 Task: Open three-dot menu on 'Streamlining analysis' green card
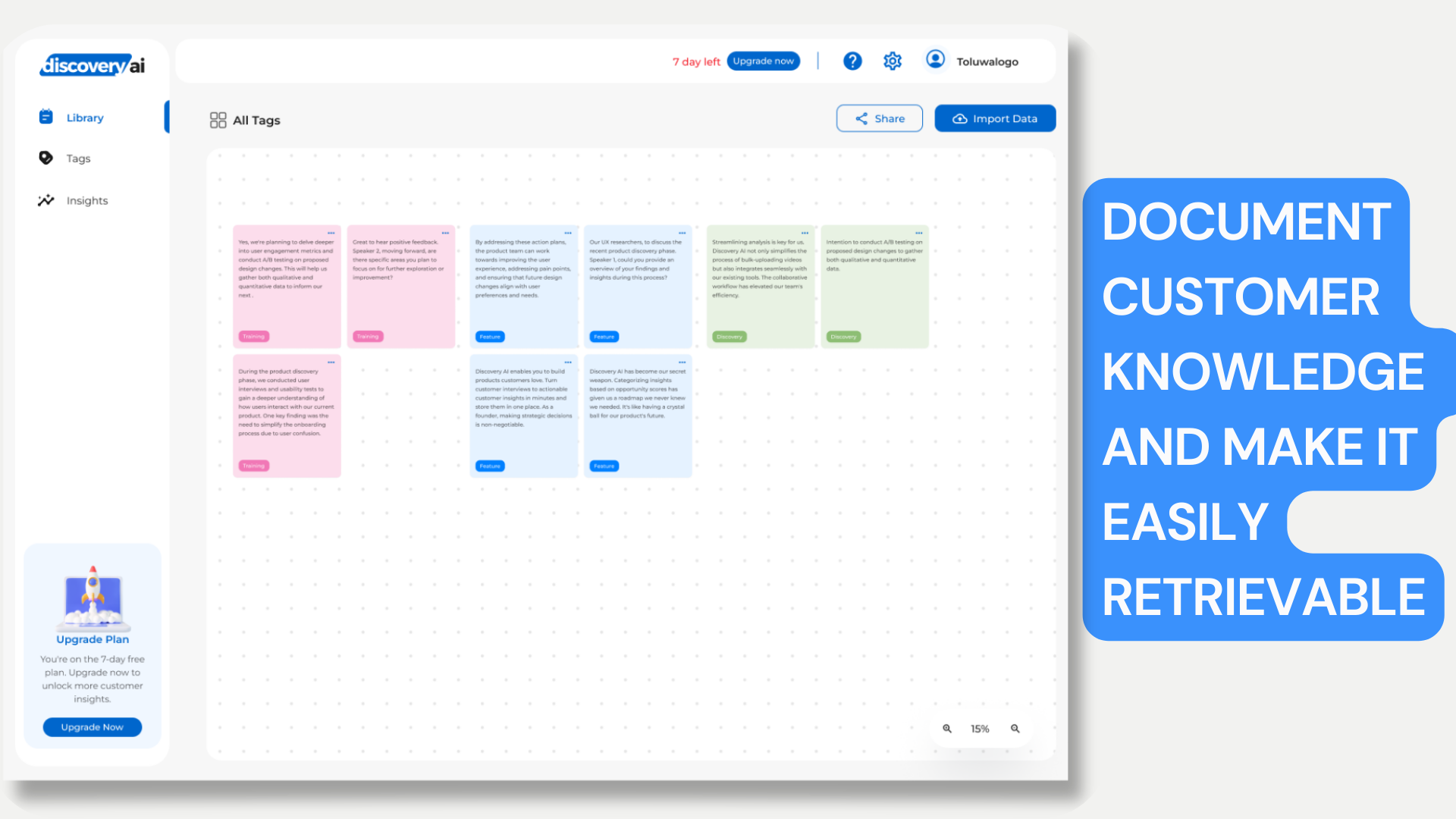(805, 234)
